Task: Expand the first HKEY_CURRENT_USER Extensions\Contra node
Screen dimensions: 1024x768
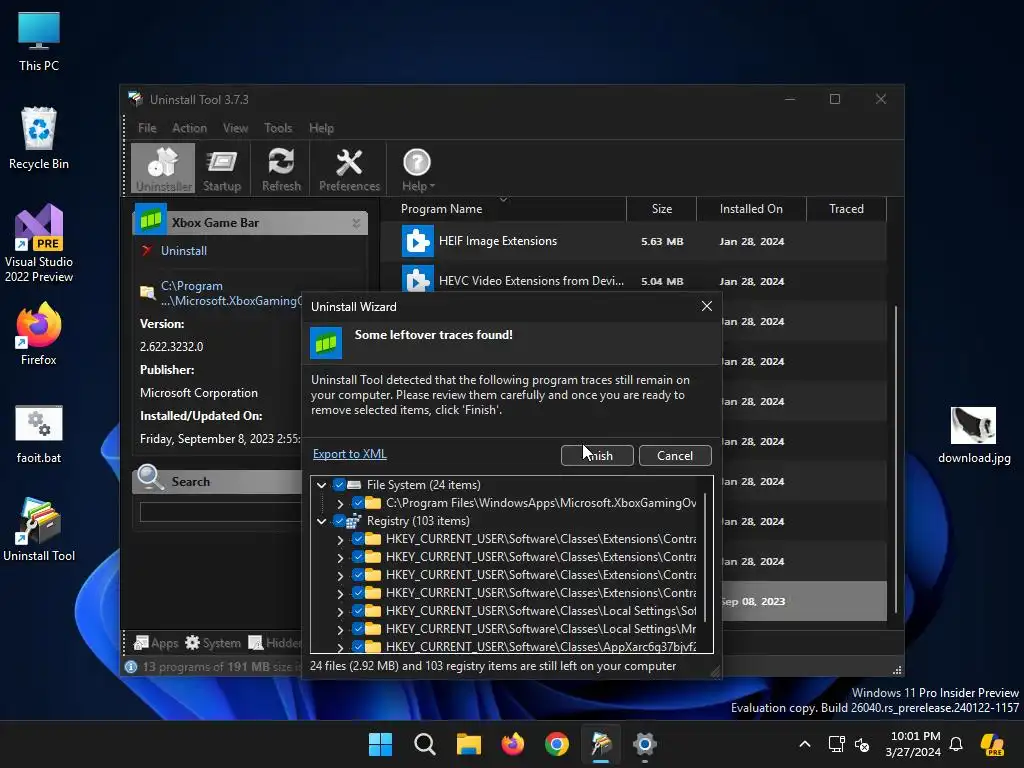Action: (340, 539)
